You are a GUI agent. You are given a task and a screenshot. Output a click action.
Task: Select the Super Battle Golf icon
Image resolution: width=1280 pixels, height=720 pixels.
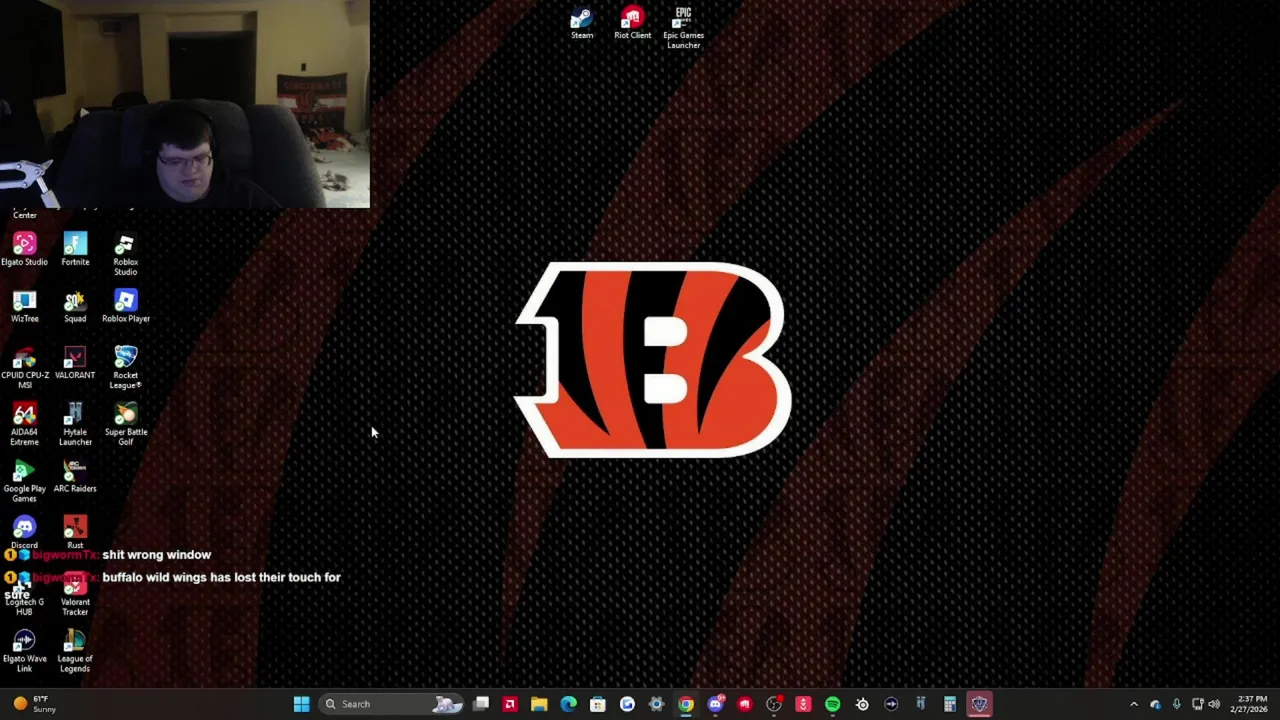[x=125, y=425]
